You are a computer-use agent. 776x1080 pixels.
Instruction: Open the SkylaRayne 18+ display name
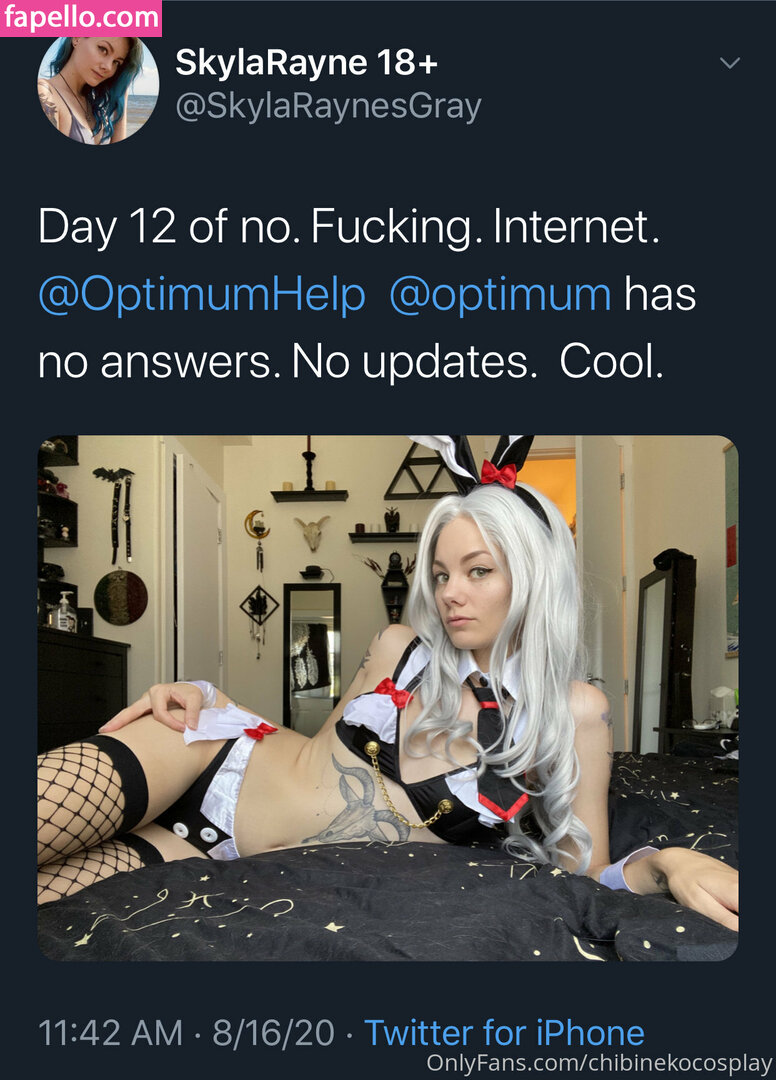tap(306, 63)
